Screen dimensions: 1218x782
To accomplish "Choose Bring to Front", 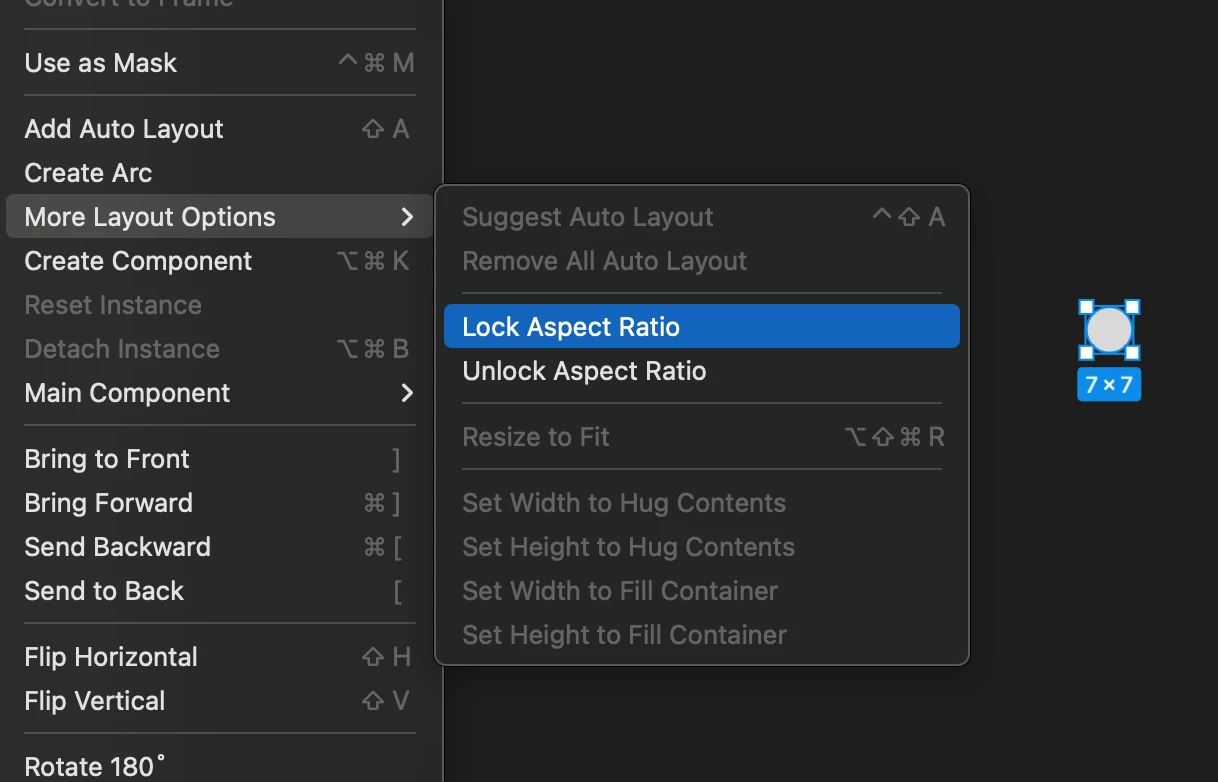I will 107,459.
